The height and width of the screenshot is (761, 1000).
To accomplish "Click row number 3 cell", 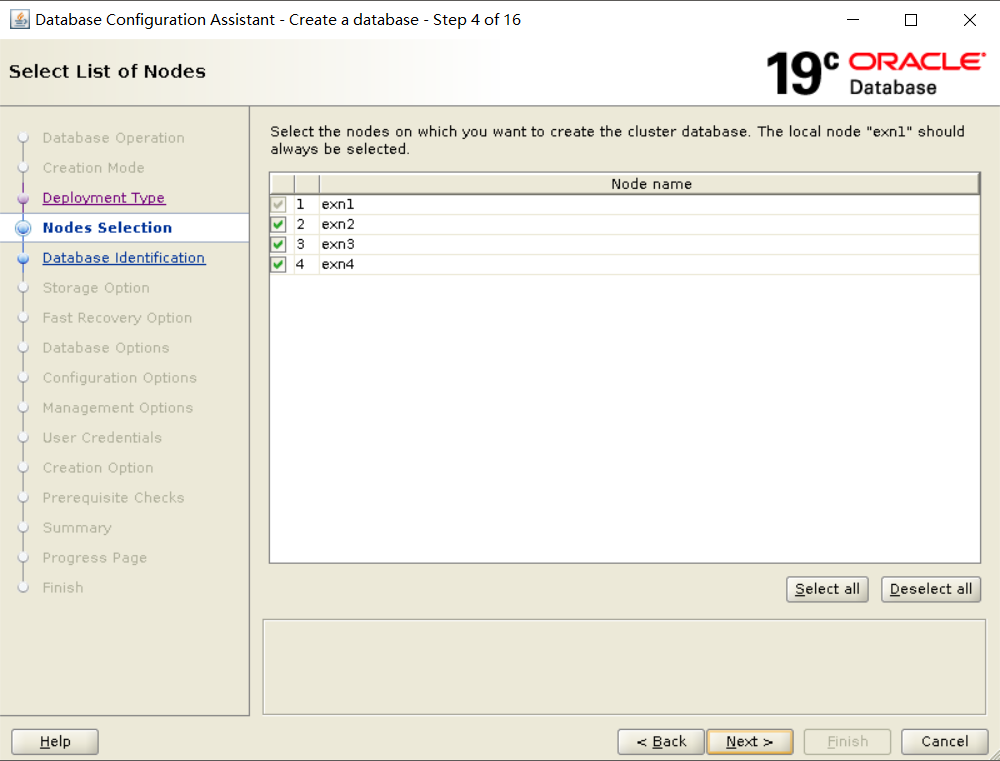I will [307, 244].
